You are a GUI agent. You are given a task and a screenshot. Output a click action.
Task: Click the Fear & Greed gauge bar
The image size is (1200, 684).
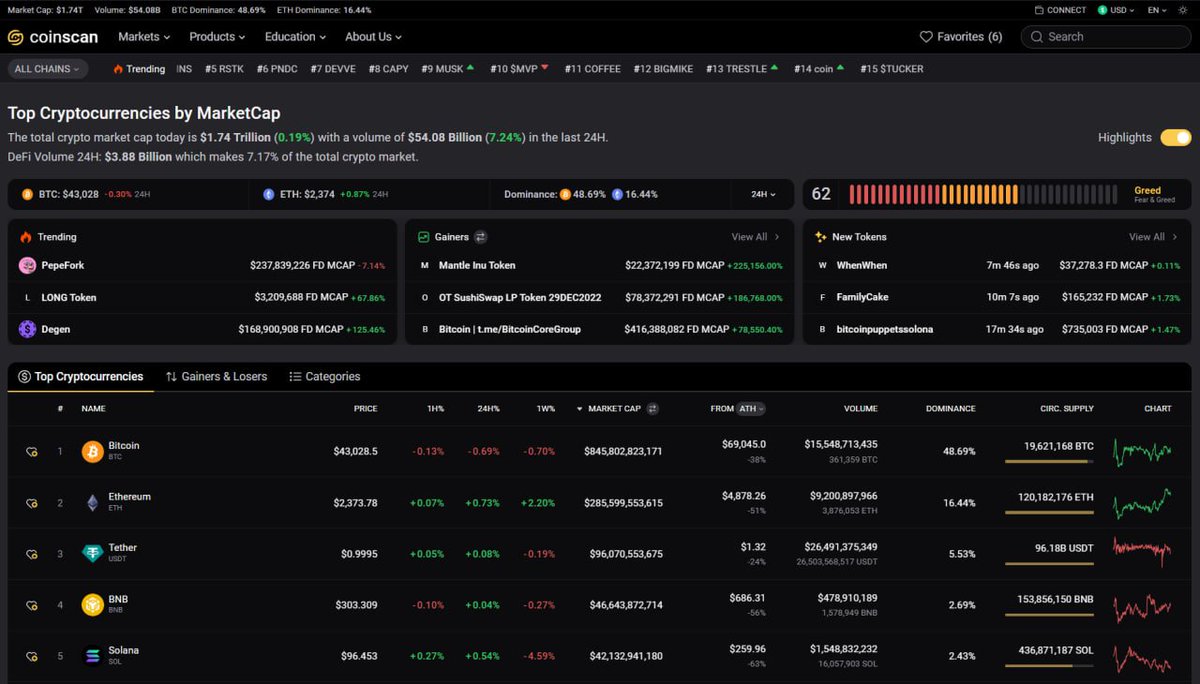point(983,194)
